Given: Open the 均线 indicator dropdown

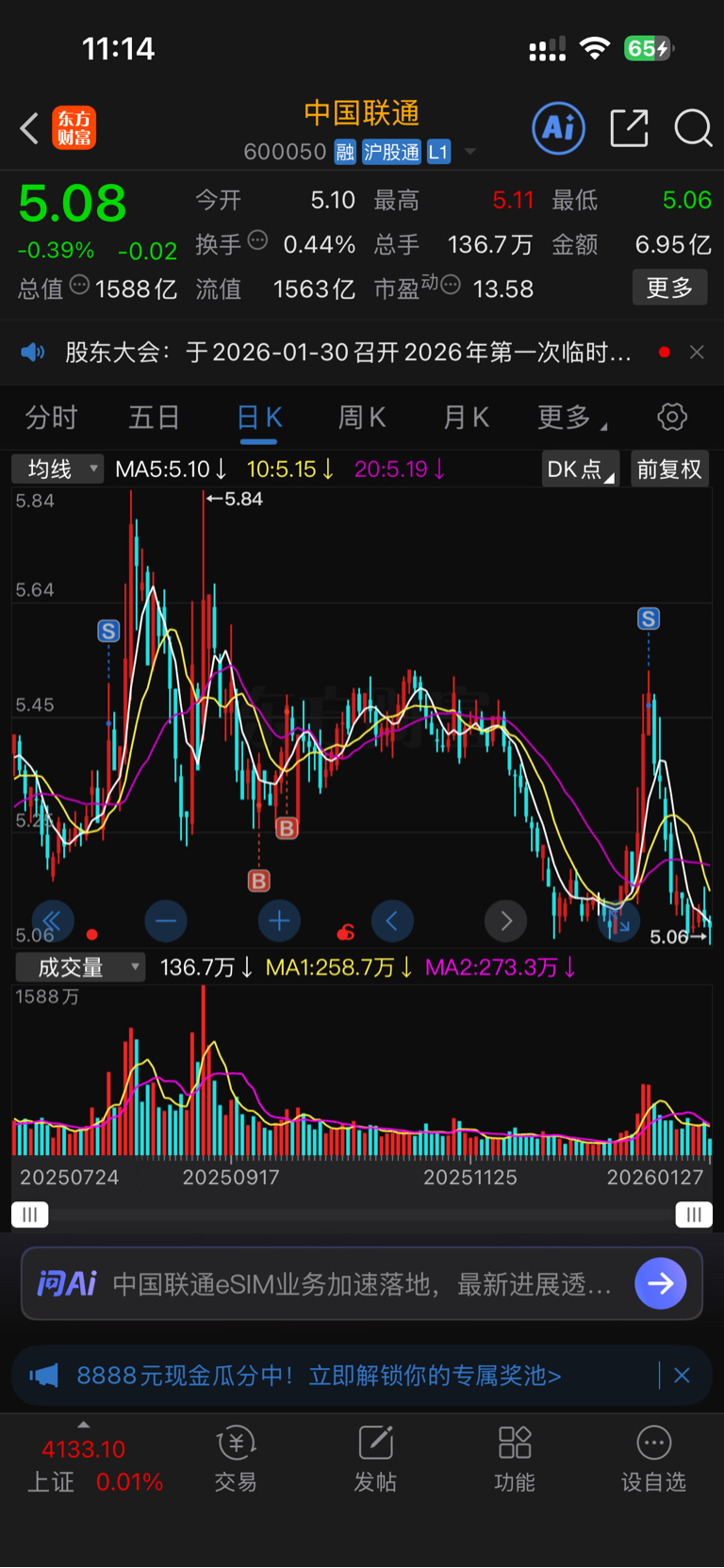Looking at the screenshot, I should (x=58, y=469).
